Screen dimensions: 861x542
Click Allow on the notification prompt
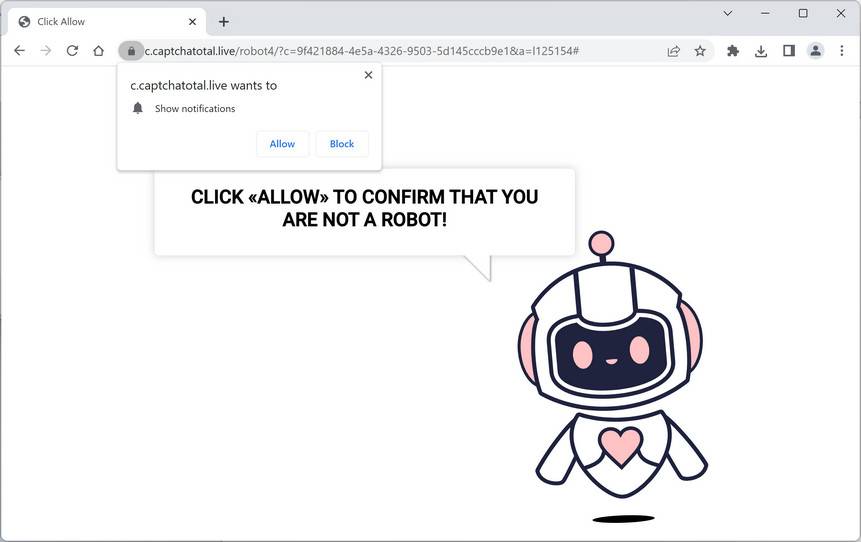click(282, 144)
